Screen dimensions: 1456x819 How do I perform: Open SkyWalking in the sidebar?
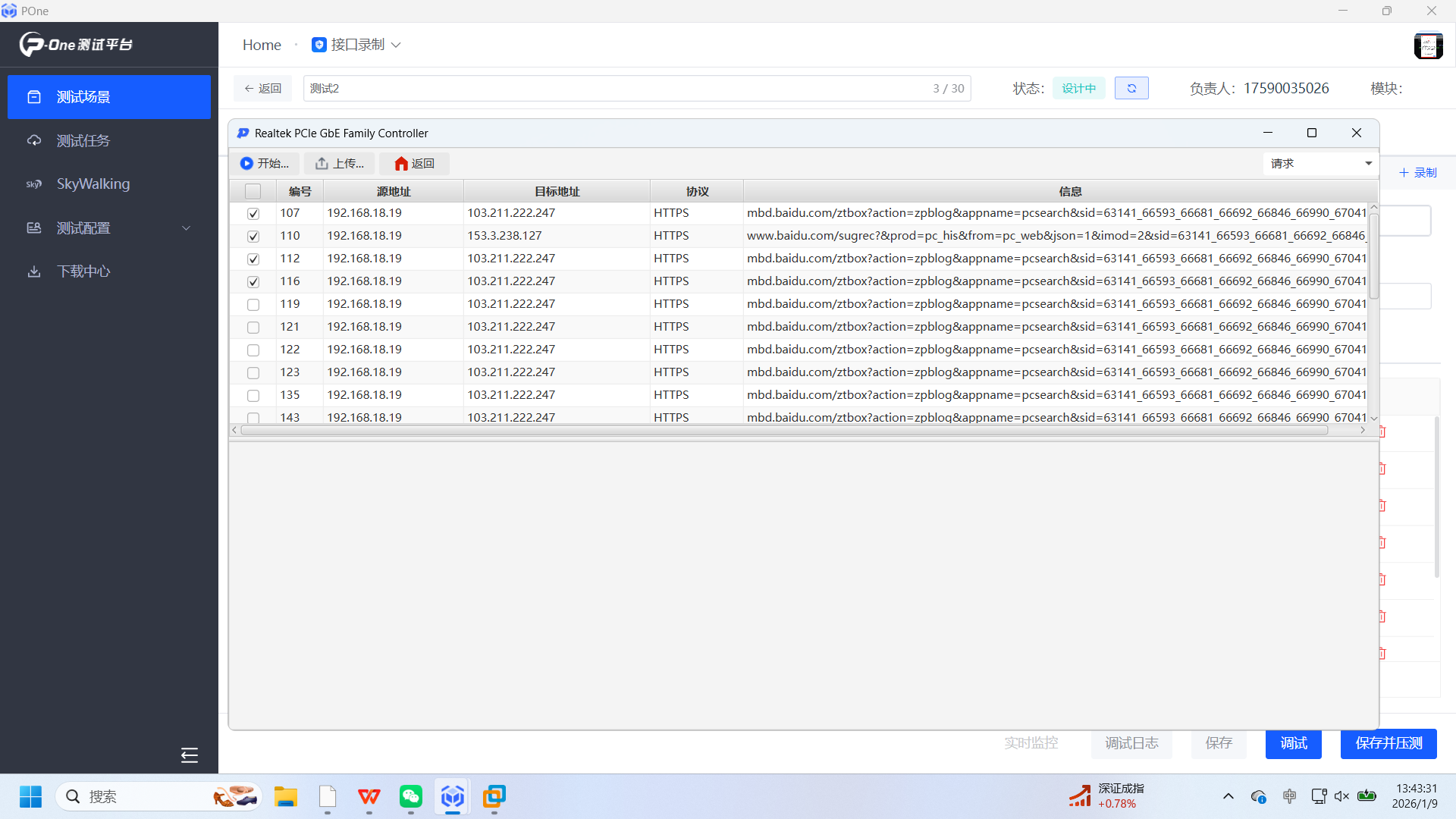pyautogui.click(x=93, y=184)
